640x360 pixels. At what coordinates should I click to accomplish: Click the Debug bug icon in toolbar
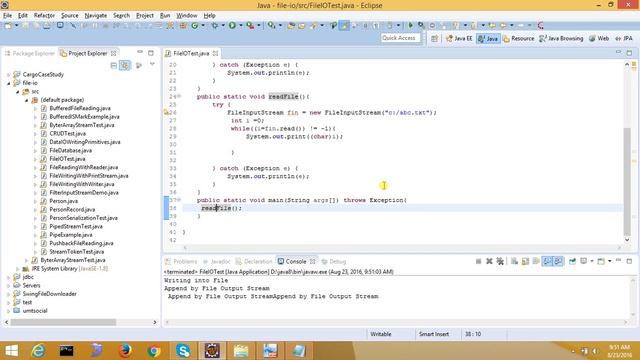click(x=214, y=25)
